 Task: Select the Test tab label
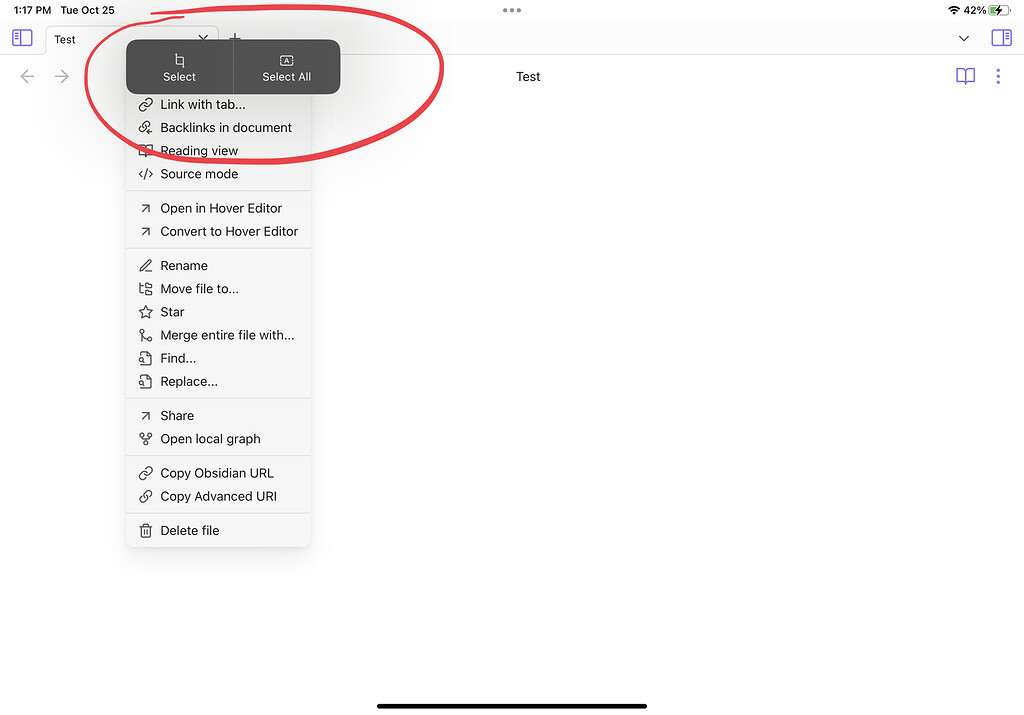click(x=66, y=39)
